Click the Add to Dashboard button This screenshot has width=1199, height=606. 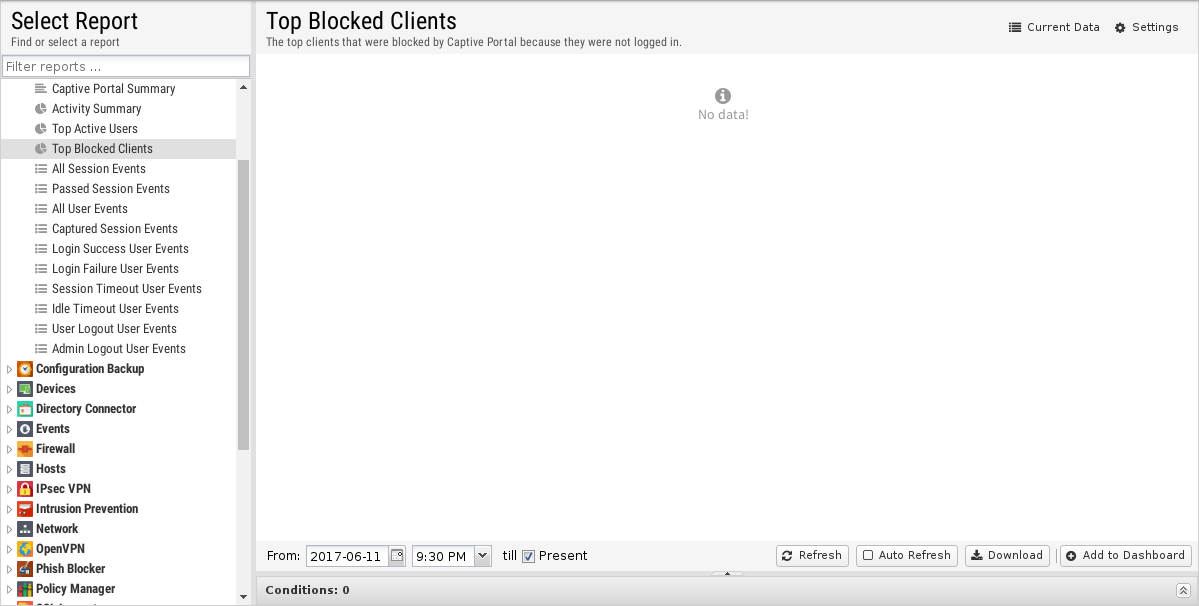coord(1126,556)
